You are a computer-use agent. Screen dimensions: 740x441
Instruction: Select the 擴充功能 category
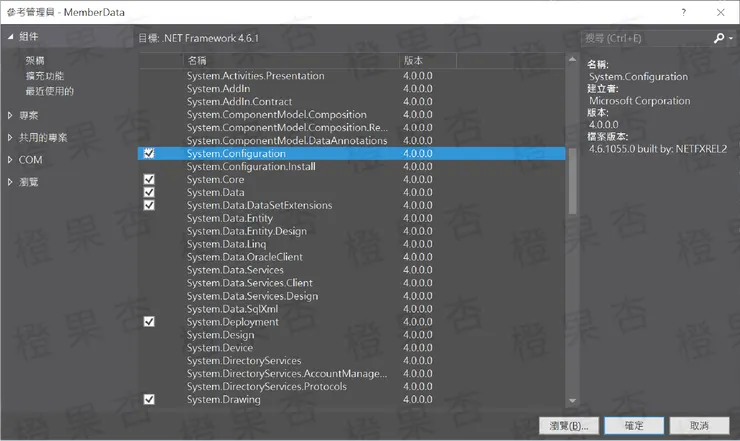45,76
